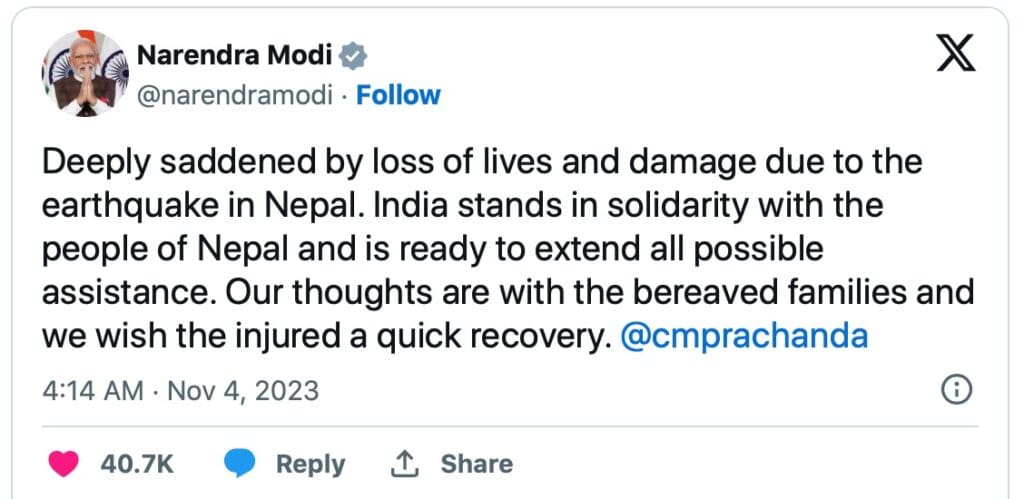Follow the Narendra Modi account

tap(398, 95)
